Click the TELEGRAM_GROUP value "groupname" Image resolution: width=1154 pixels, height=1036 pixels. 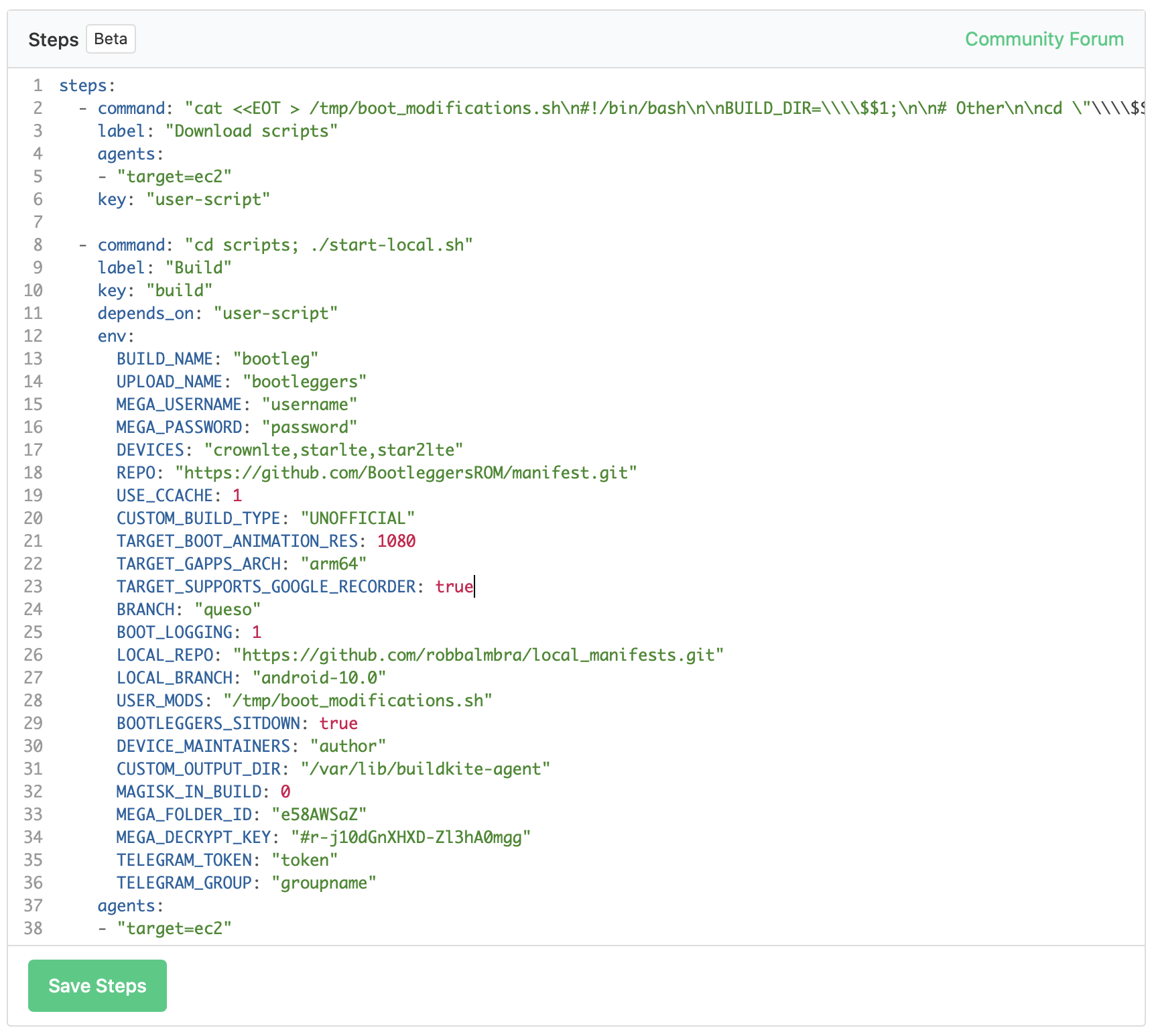(324, 883)
